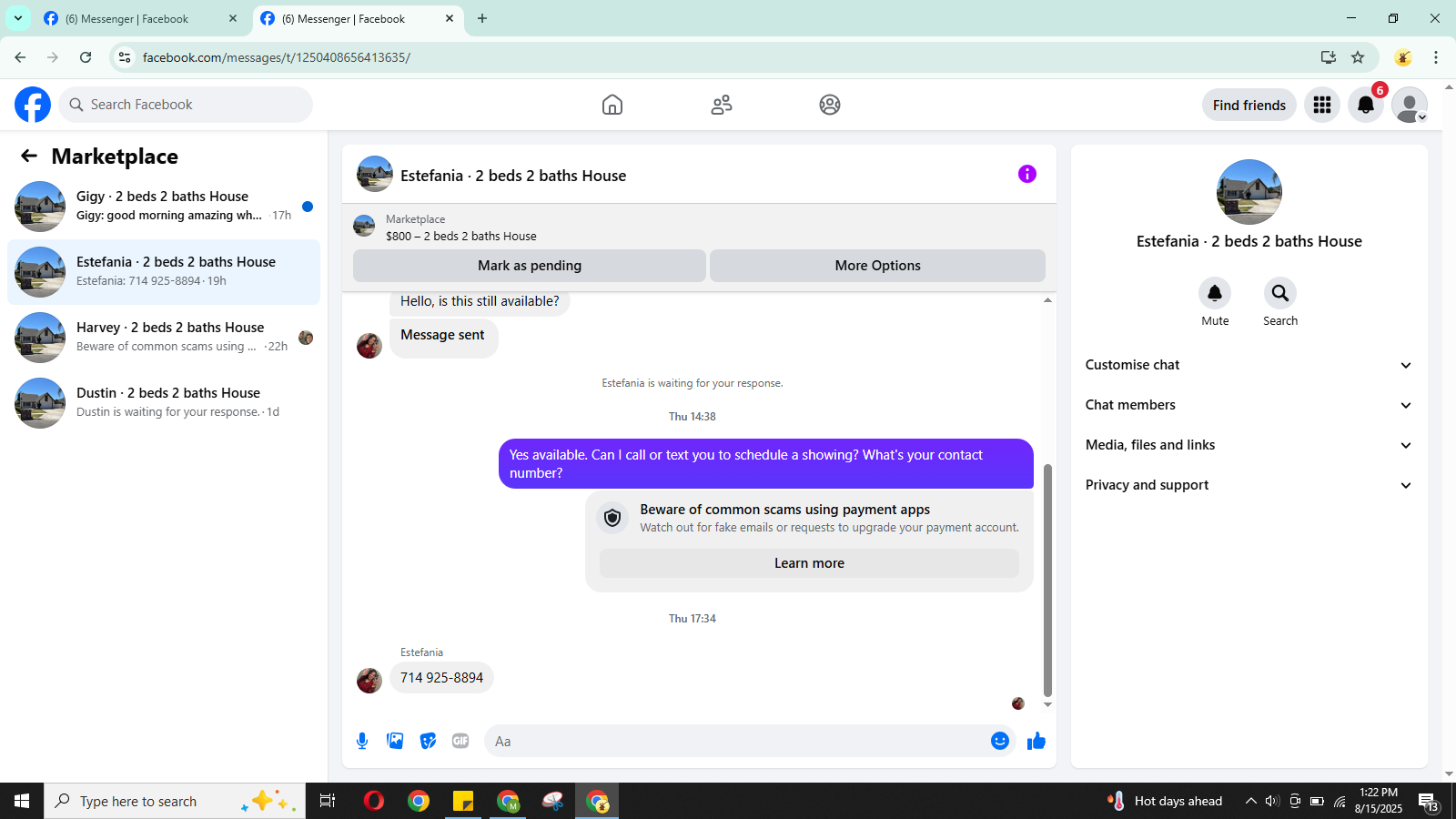Click the Search Facebook field

coord(186,105)
